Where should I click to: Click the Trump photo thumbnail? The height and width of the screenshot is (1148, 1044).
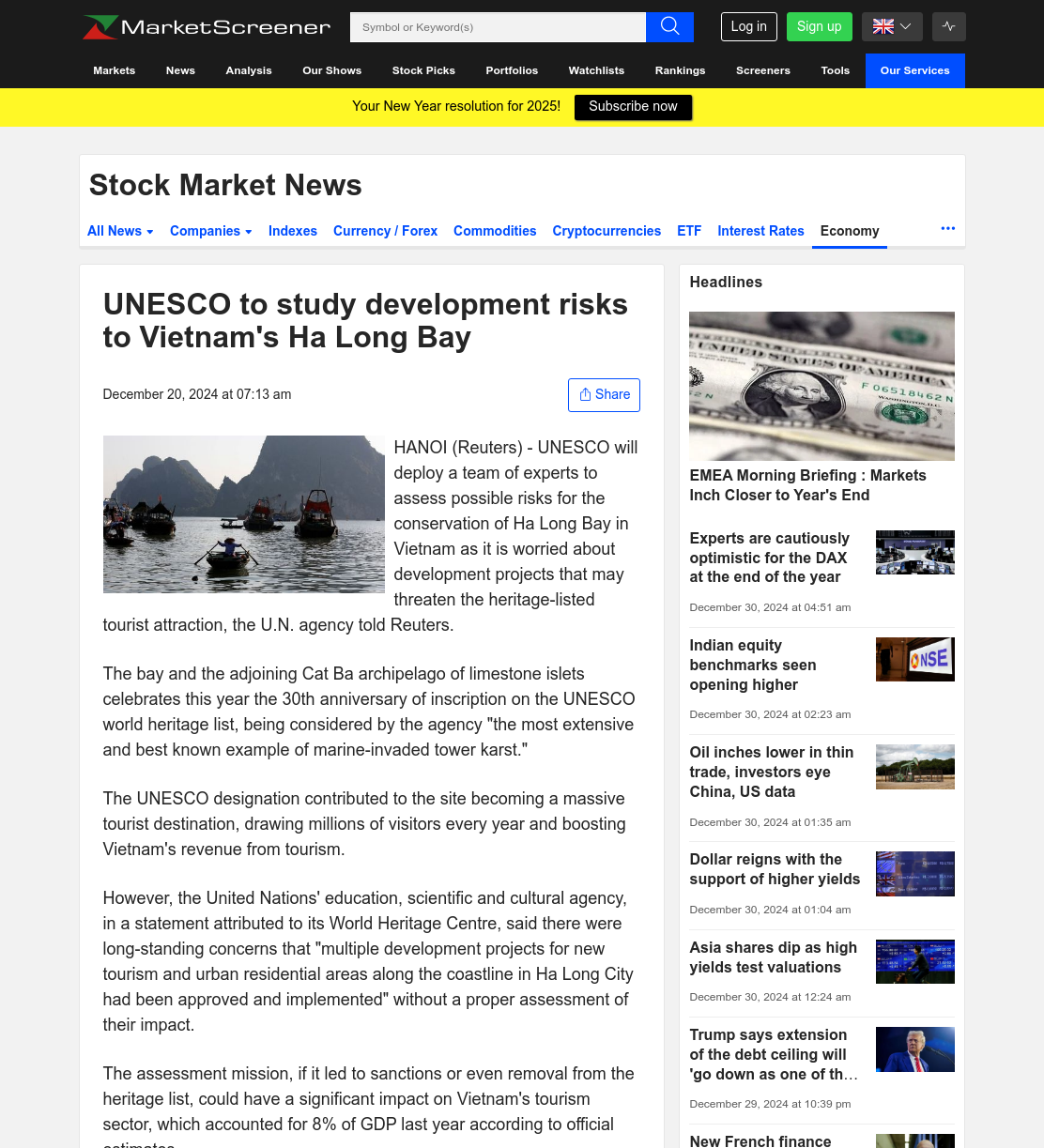tap(915, 1049)
